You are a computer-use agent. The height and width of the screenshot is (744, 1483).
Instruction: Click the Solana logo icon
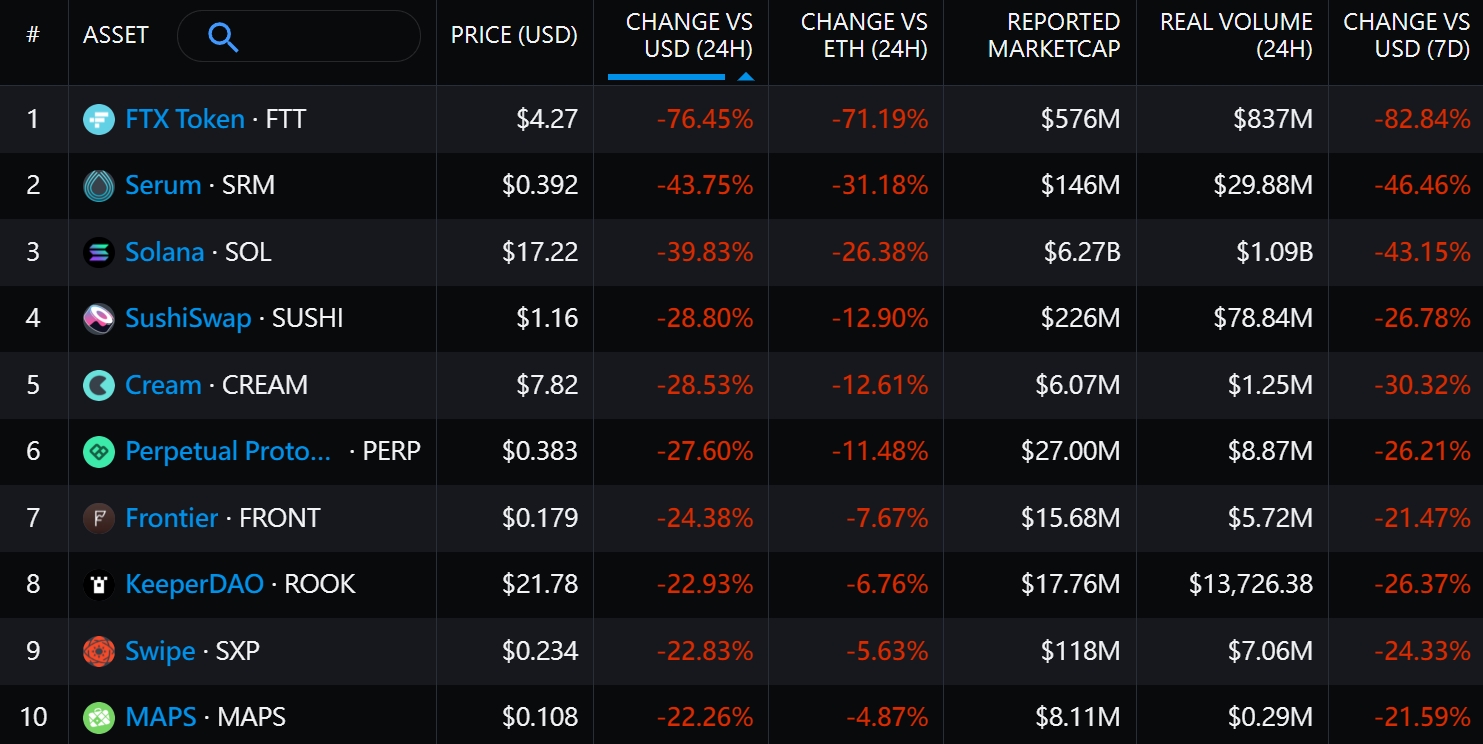[x=99, y=252]
